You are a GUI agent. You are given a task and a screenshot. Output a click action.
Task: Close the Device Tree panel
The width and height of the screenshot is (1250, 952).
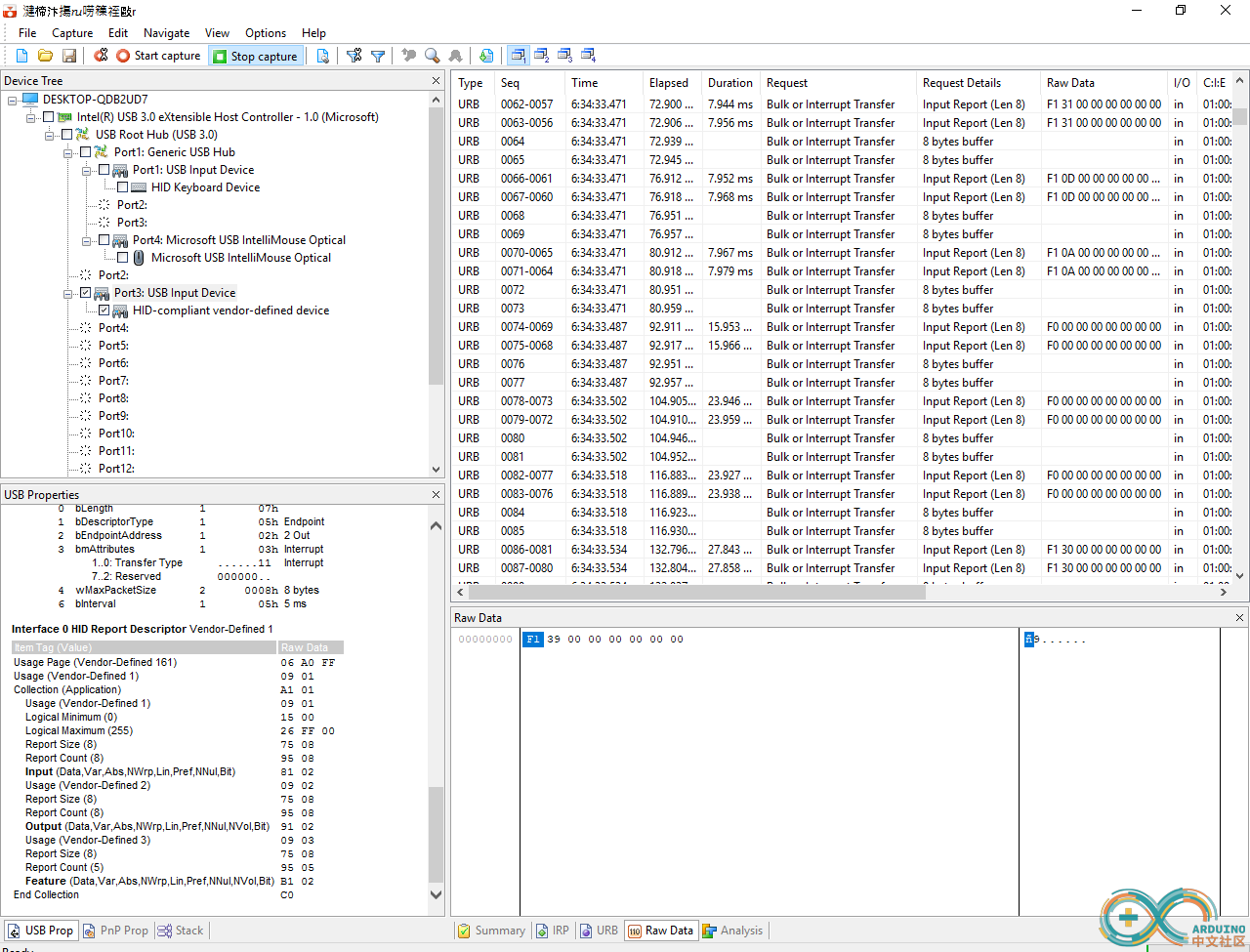(436, 81)
